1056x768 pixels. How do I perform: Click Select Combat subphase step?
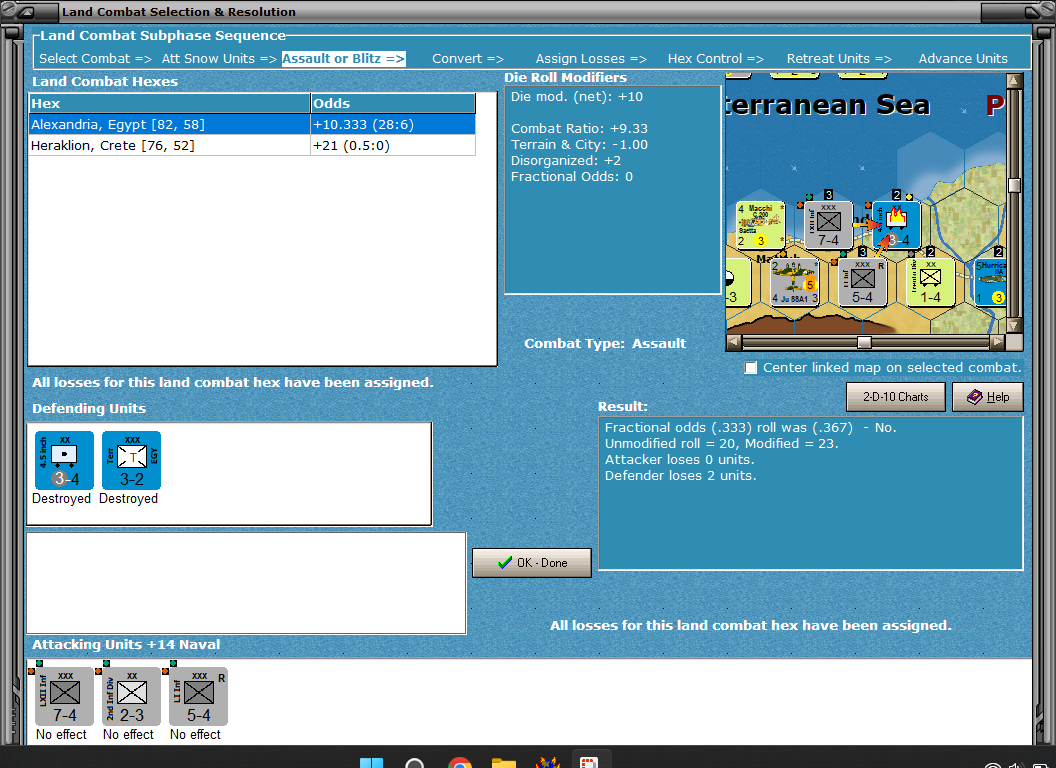coord(95,59)
